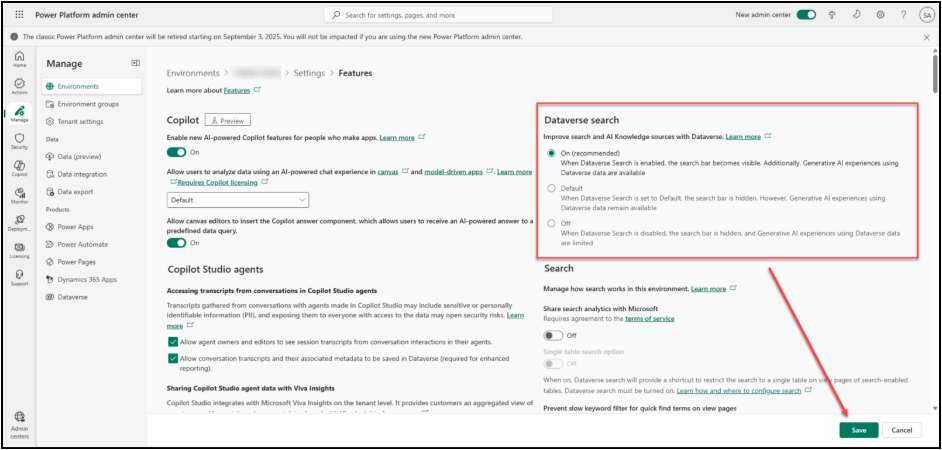Select Power Automate in Manage menu
The image size is (942, 450).
(x=82, y=244)
